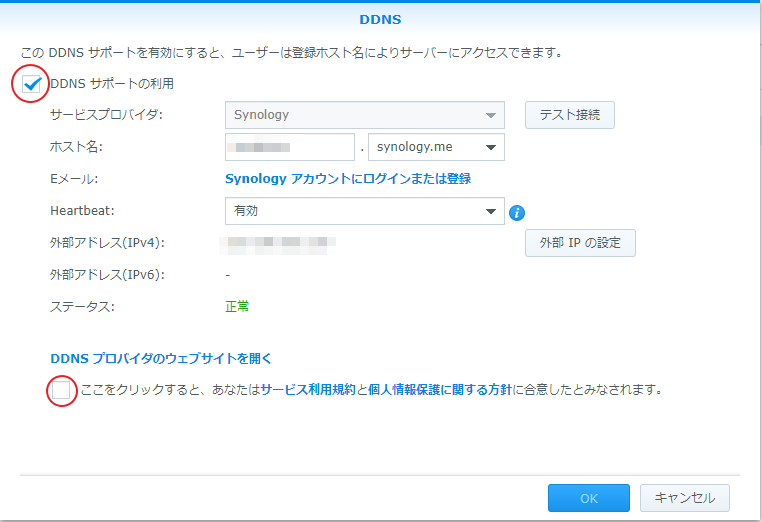Open the 個人情報保護に関する方針 link
Viewport: 762px width, 522px height.
pyautogui.click(x=440, y=390)
